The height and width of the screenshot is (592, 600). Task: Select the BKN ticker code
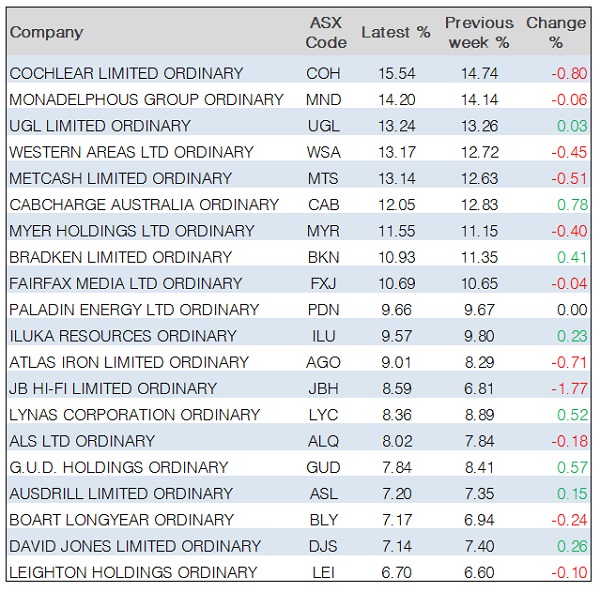pos(324,257)
